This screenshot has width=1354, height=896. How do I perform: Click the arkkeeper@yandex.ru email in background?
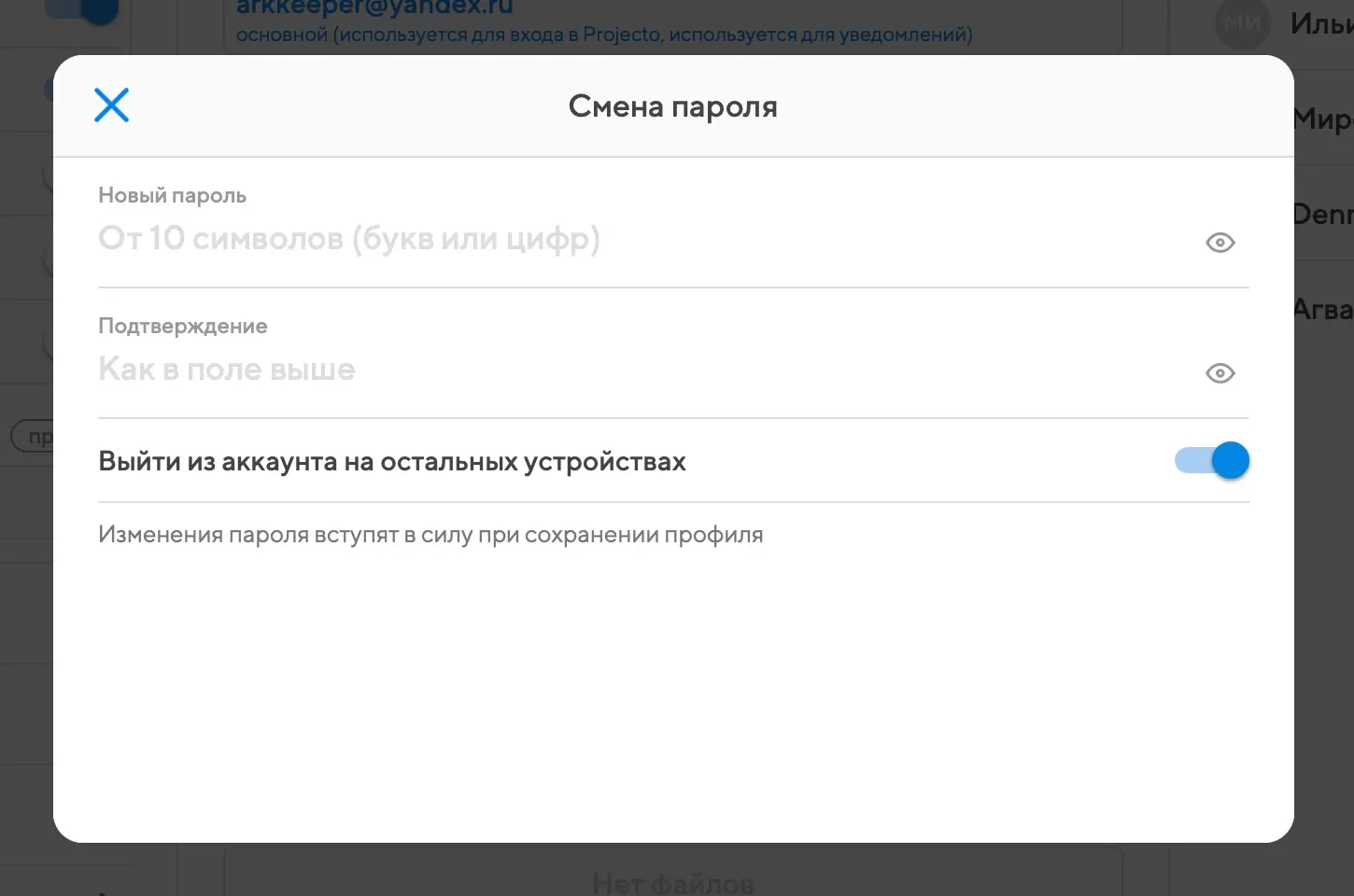tap(374, 8)
